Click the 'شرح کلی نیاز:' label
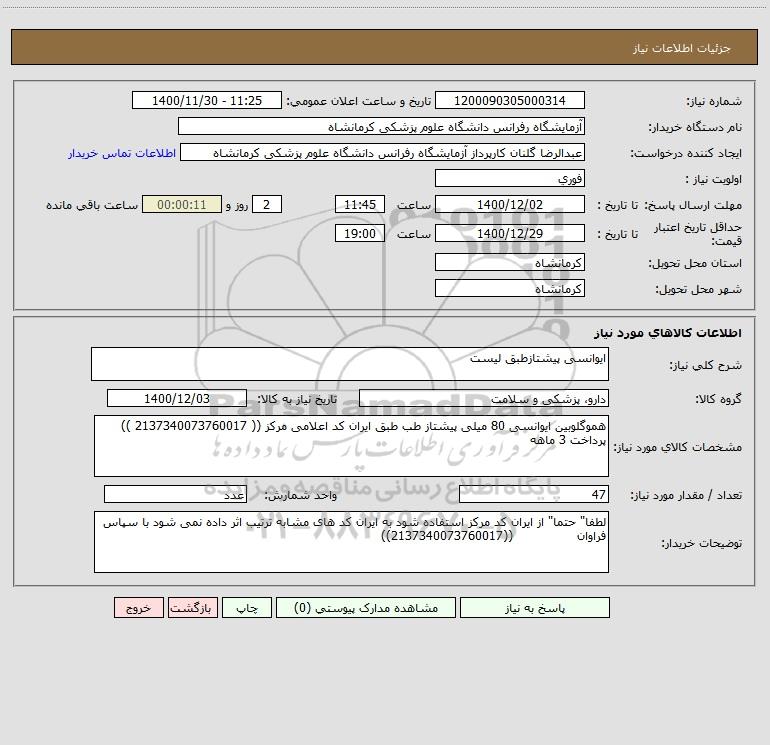770x745 pixels. point(706,365)
